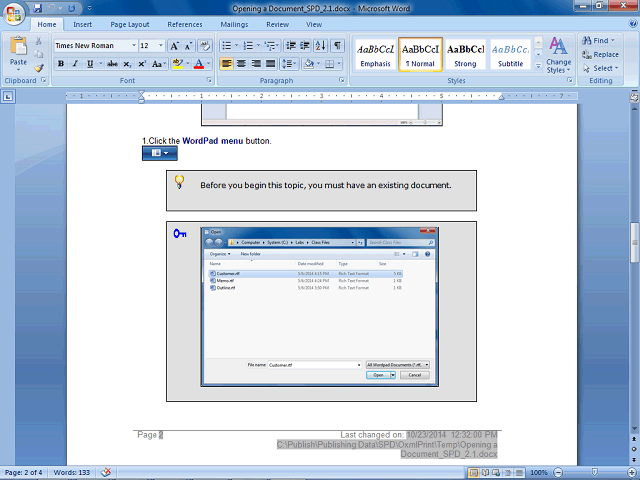This screenshot has width=640, height=480.
Task: Select Justify alignment
Action: (270, 64)
